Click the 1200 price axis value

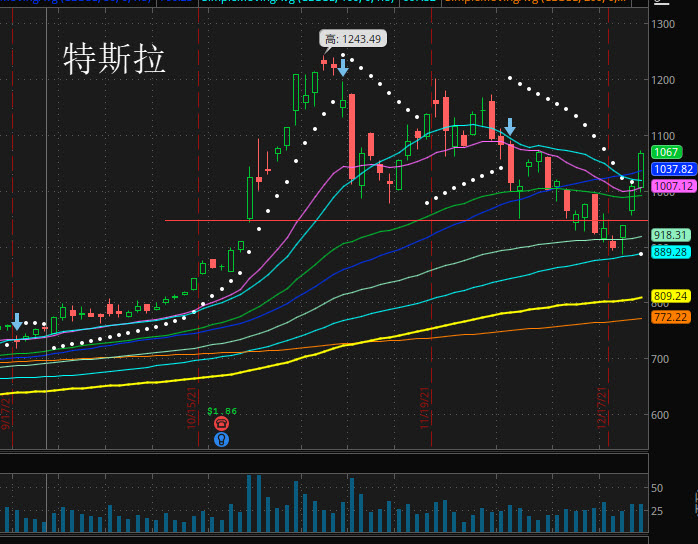tap(663, 80)
